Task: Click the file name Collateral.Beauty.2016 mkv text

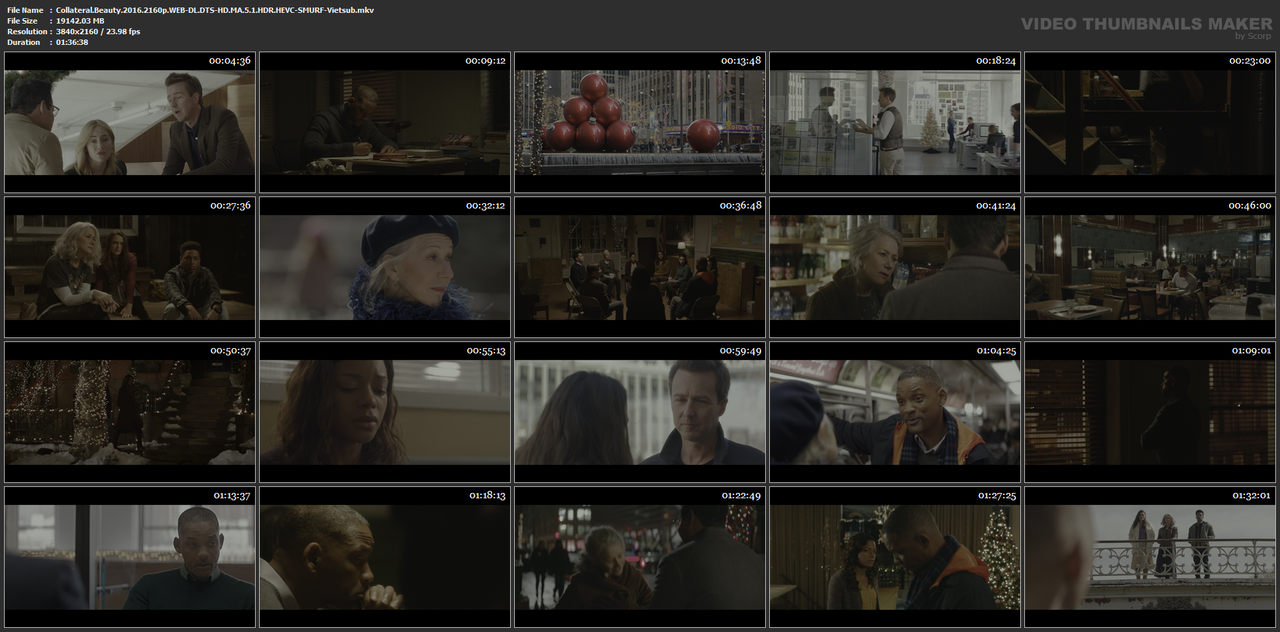Action: click(215, 9)
